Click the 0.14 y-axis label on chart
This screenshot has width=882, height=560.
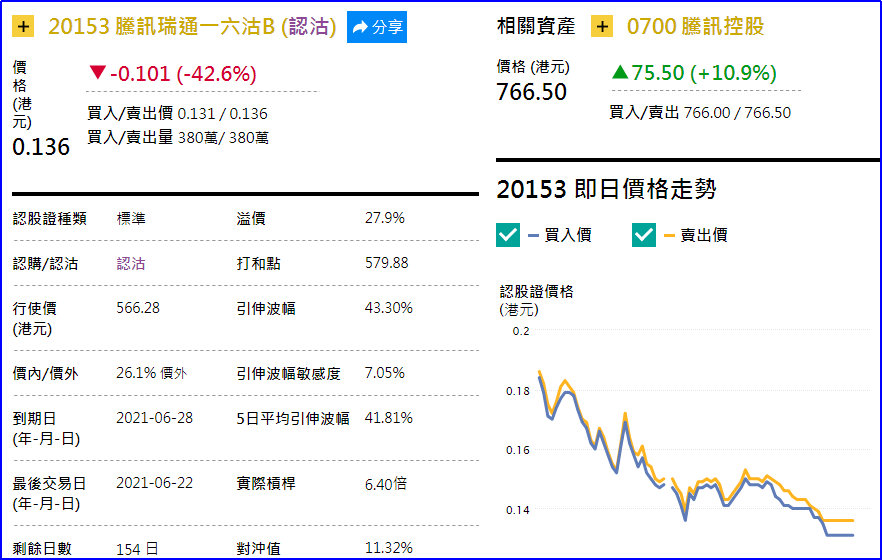tap(518, 510)
